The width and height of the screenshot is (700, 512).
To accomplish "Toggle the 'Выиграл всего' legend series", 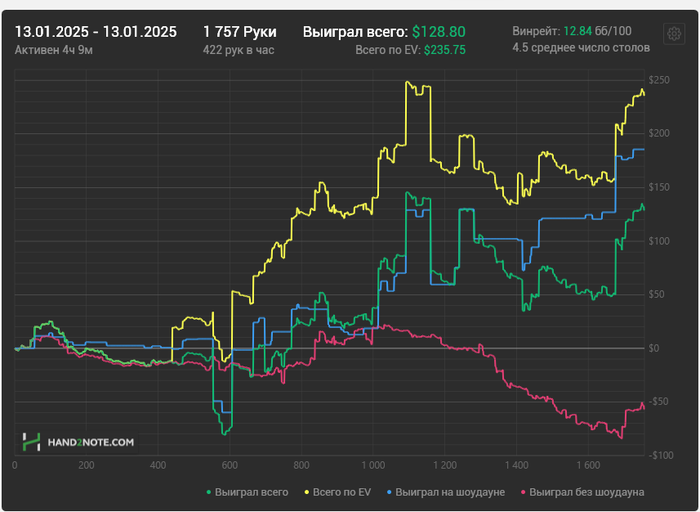I will click(x=247, y=492).
